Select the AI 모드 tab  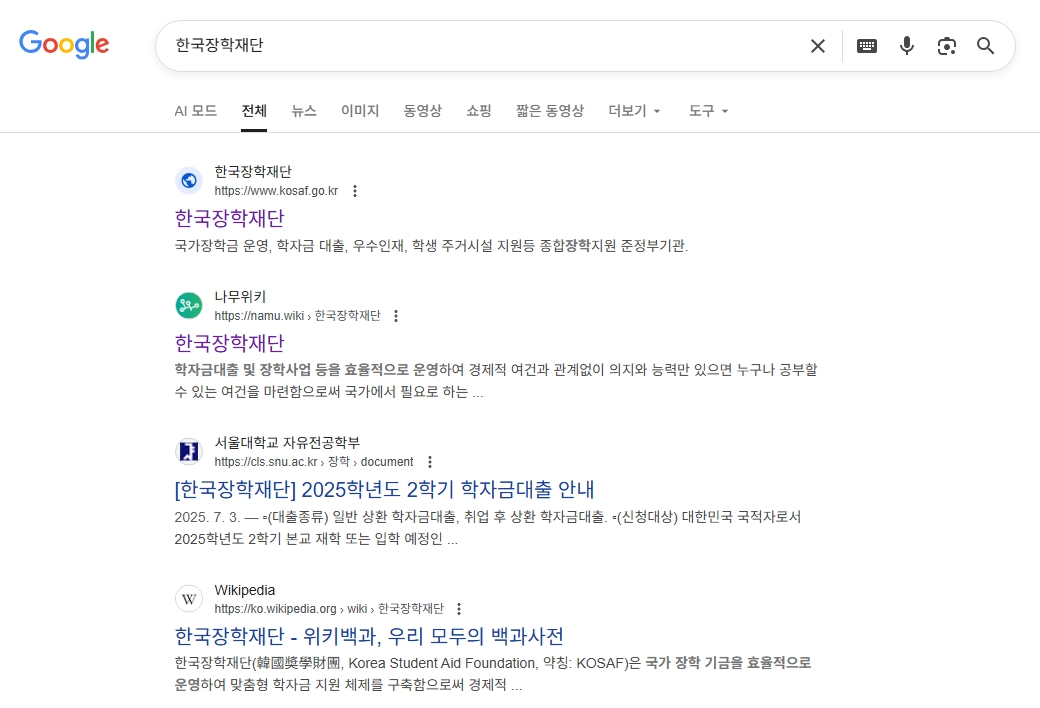coord(195,111)
